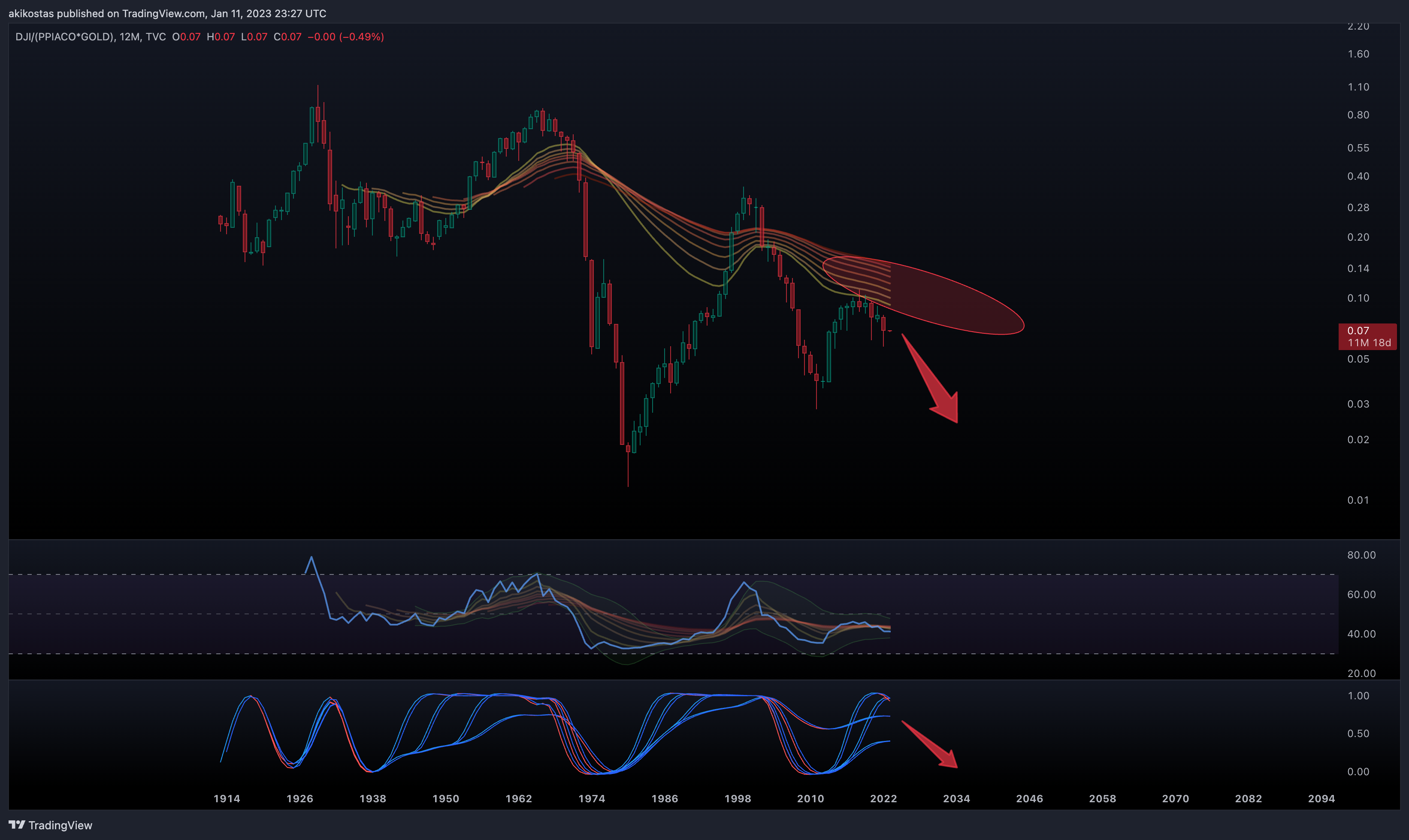Click the TradingView wordmark text
The width and height of the screenshot is (1409, 840).
tap(60, 825)
